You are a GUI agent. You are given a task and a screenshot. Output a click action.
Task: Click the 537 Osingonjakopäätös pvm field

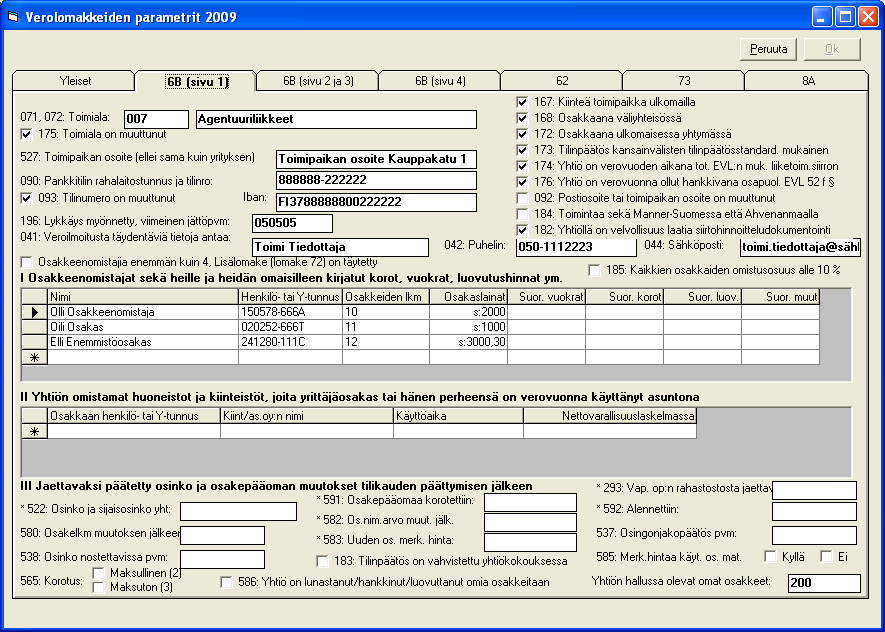pos(814,535)
